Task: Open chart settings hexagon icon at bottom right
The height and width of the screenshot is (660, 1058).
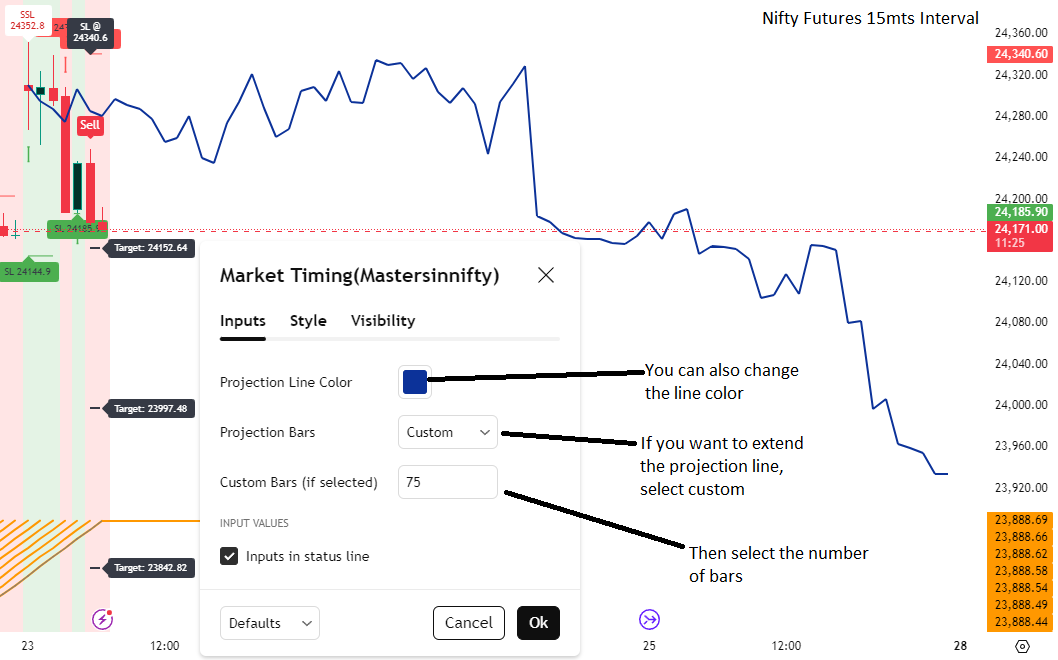Action: (1022, 646)
